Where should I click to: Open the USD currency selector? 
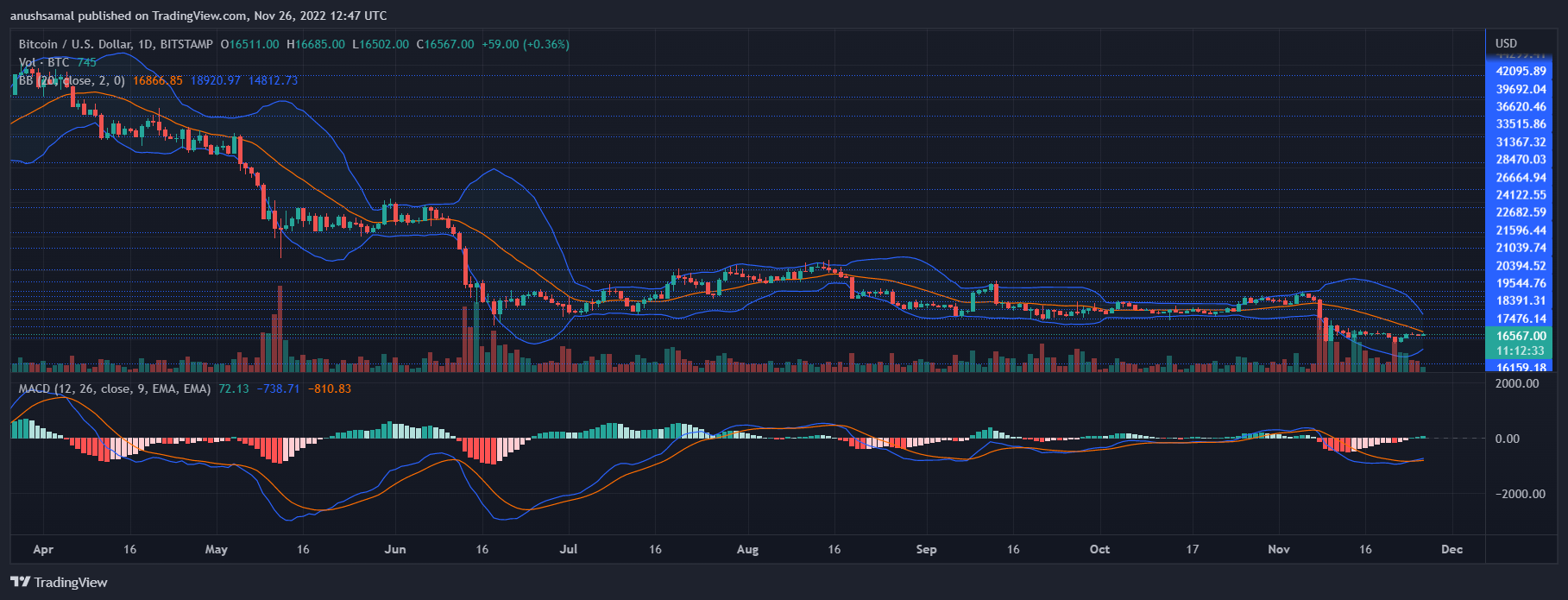point(1506,43)
